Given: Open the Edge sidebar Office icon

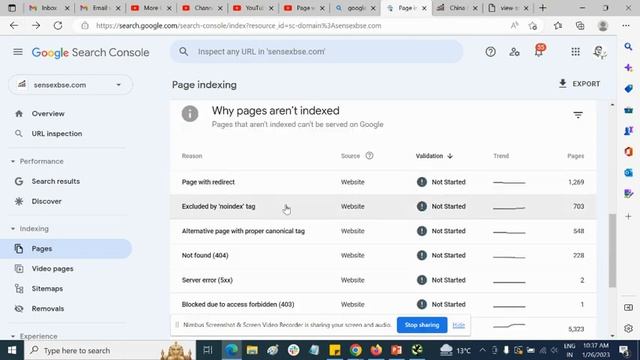Looking at the screenshot, I should (x=628, y=151).
